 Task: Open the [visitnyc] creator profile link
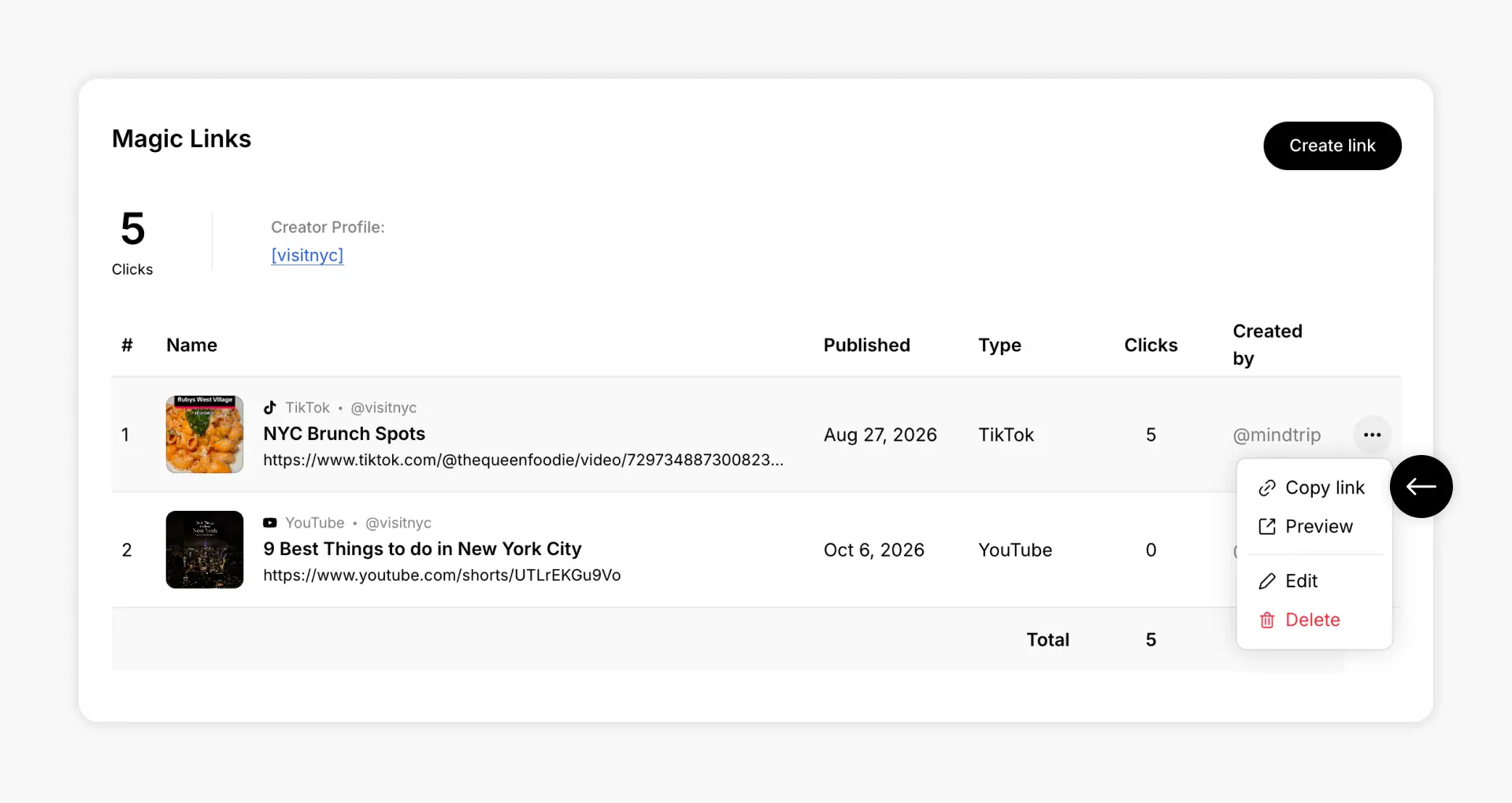coord(307,255)
